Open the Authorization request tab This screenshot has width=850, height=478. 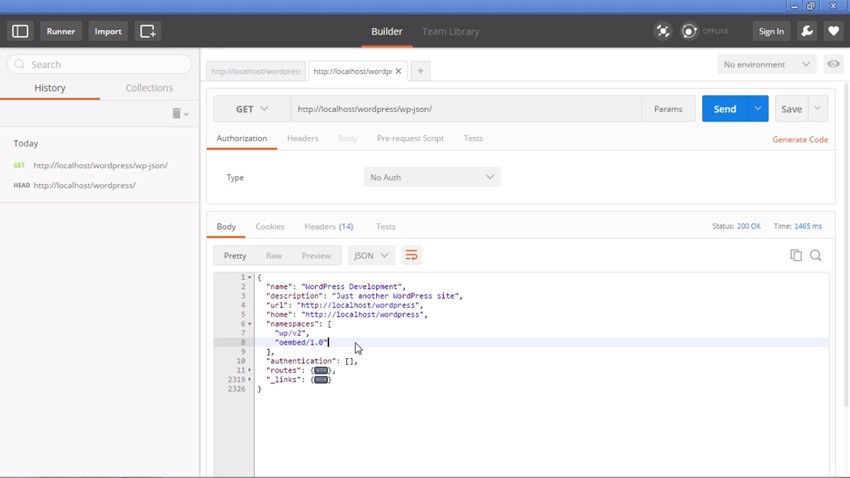(242, 138)
